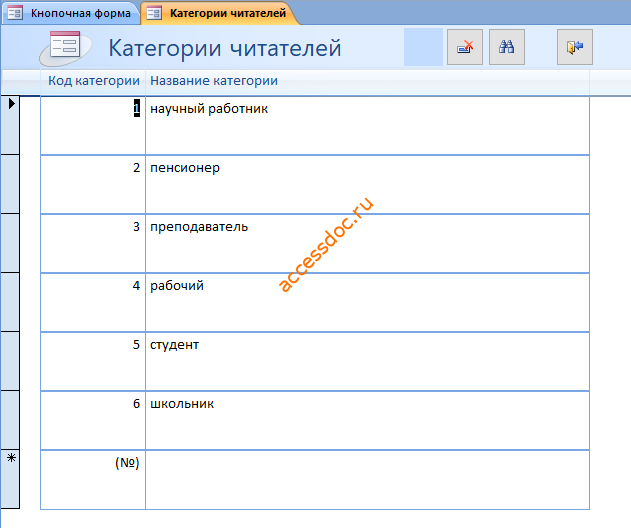Click the empty name field in new record row
Image resolution: width=631 pixels, height=528 pixels.
point(367,480)
